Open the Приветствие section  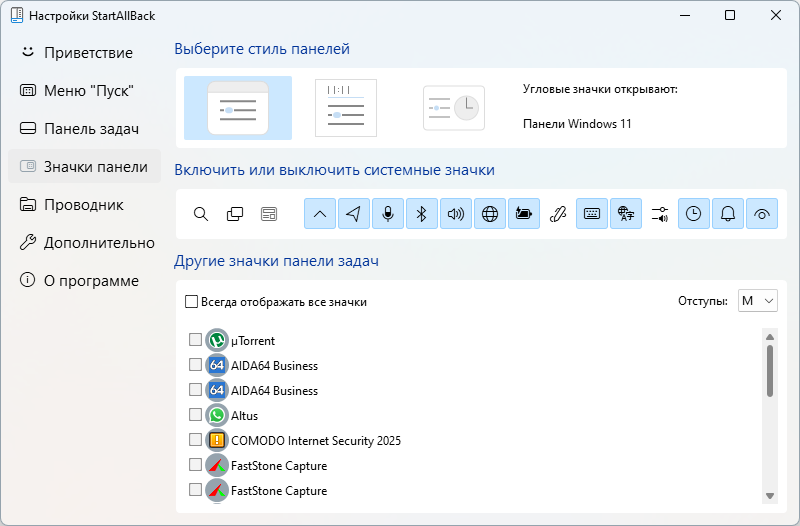coord(84,53)
